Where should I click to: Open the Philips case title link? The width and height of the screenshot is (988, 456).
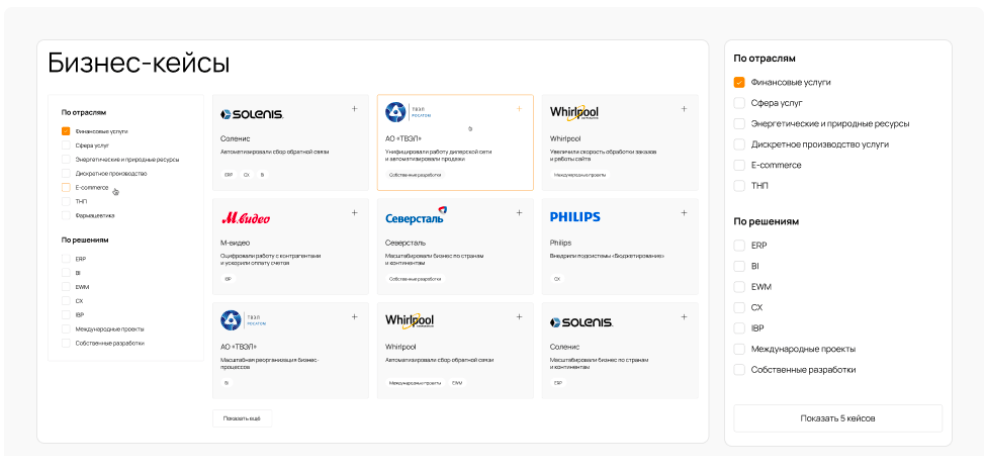coord(560,242)
